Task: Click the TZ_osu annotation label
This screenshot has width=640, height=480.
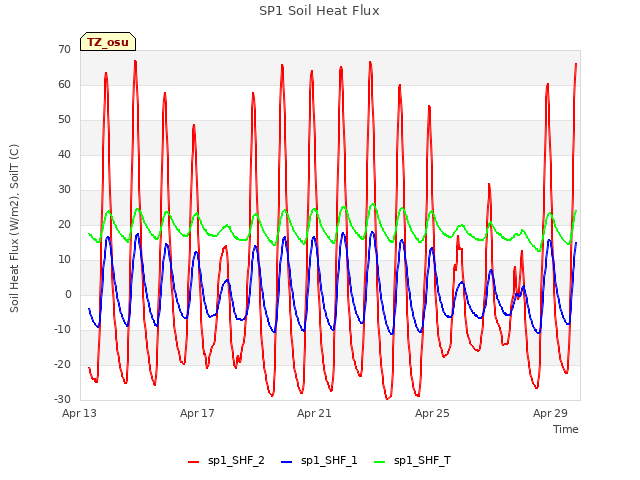Action: 108,42
